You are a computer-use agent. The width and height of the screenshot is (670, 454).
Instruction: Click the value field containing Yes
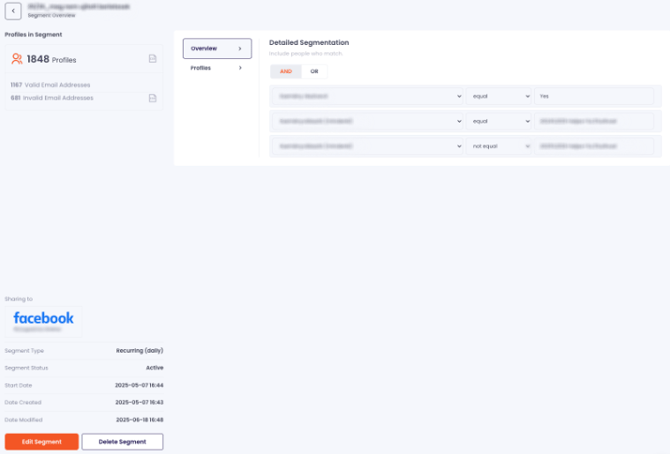tap(594, 96)
